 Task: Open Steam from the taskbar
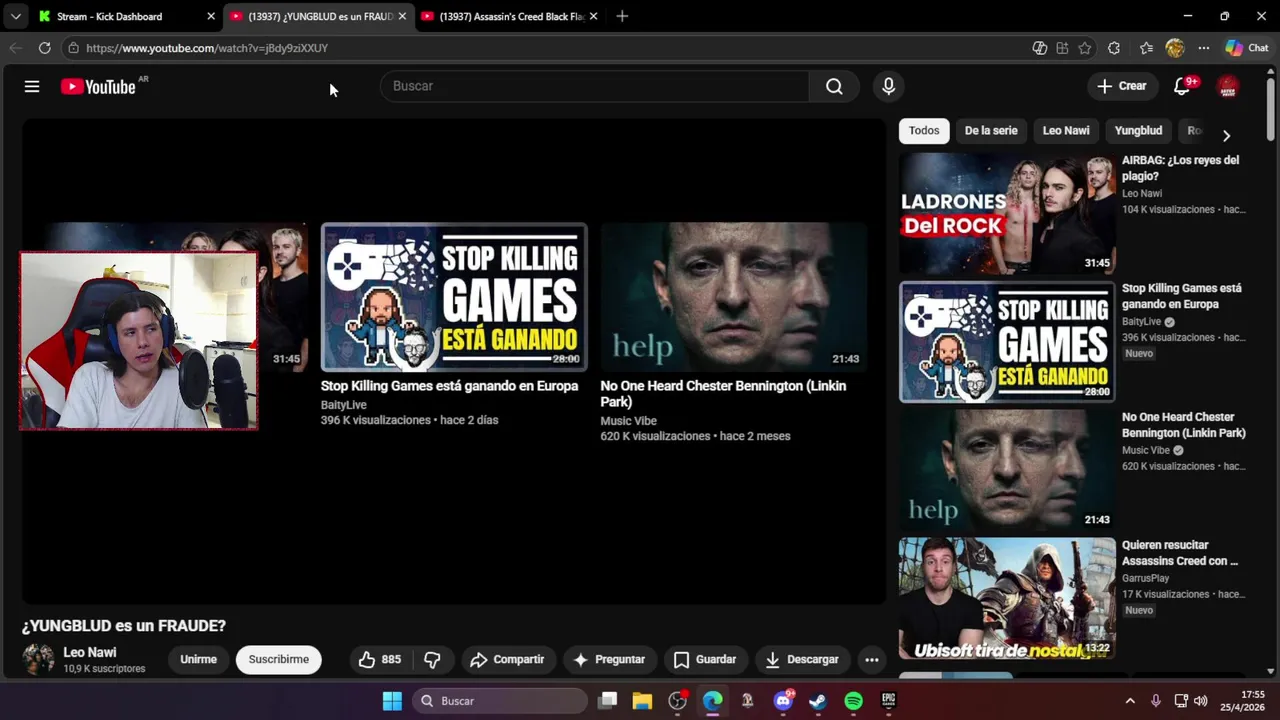click(818, 701)
